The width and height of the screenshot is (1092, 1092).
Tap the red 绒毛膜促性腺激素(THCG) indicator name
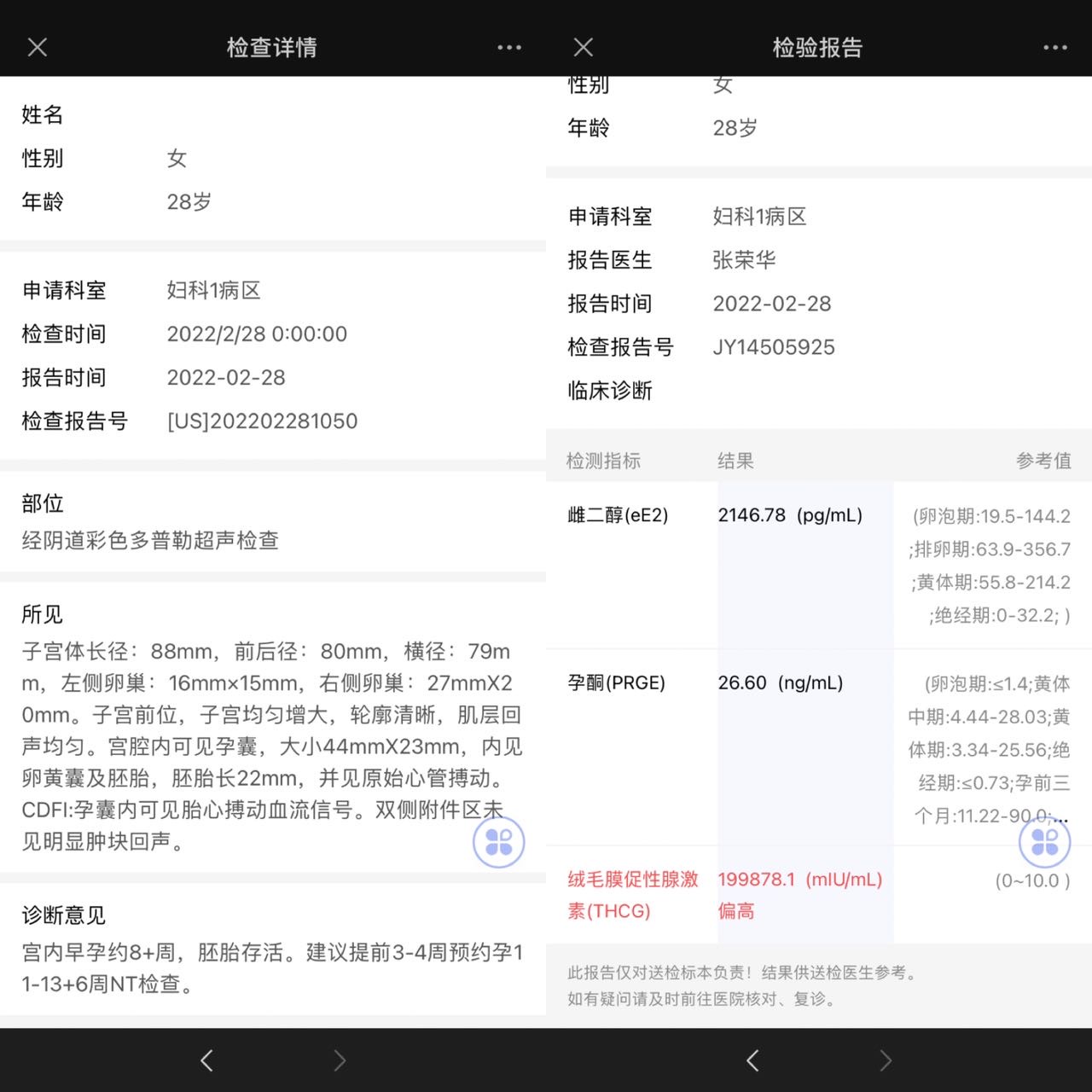pyautogui.click(x=632, y=895)
